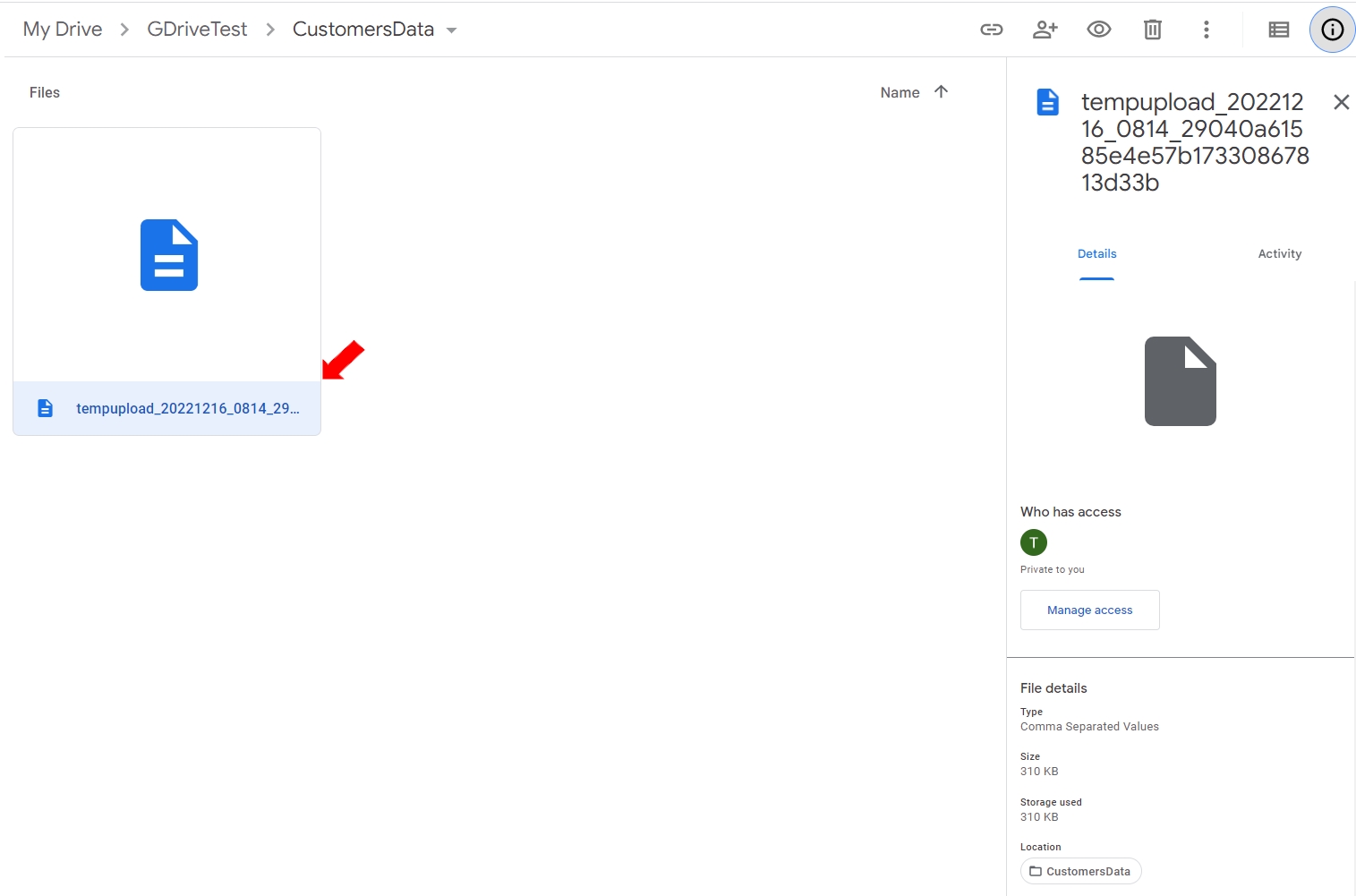1356x896 pixels.
Task: Click the get link icon in toolbar
Action: [991, 30]
